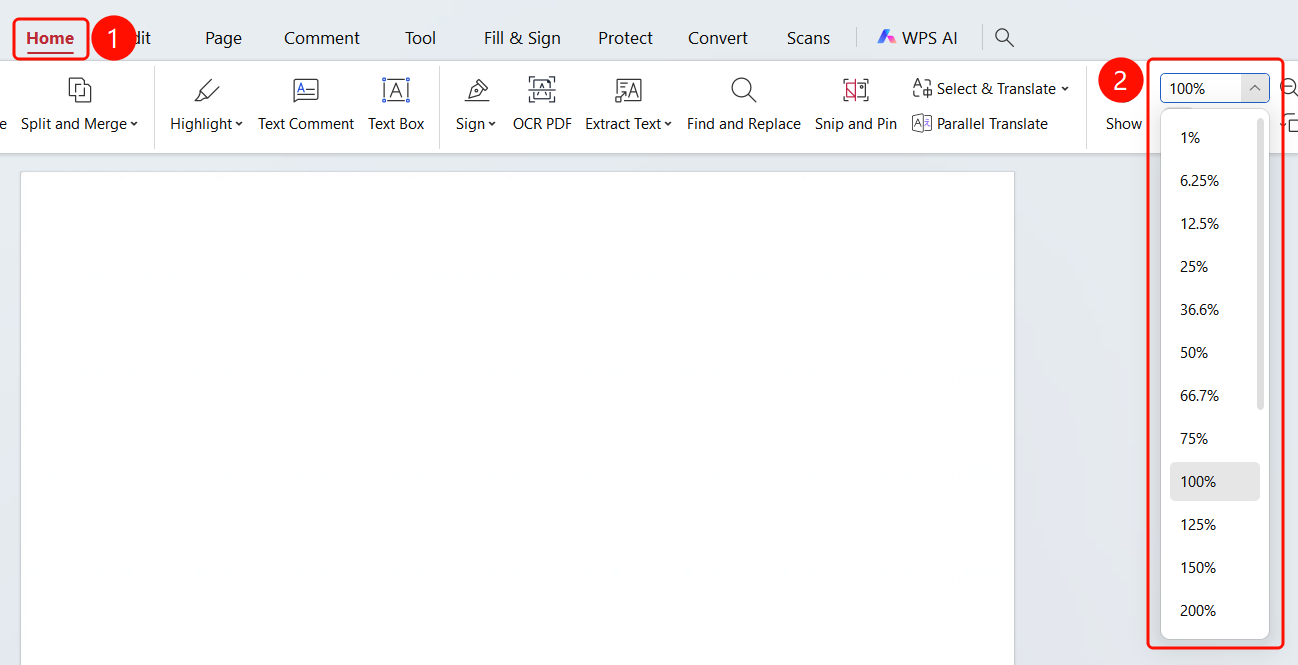1298x665 pixels.
Task: Click the zoom percentage input field
Action: coord(1201,88)
